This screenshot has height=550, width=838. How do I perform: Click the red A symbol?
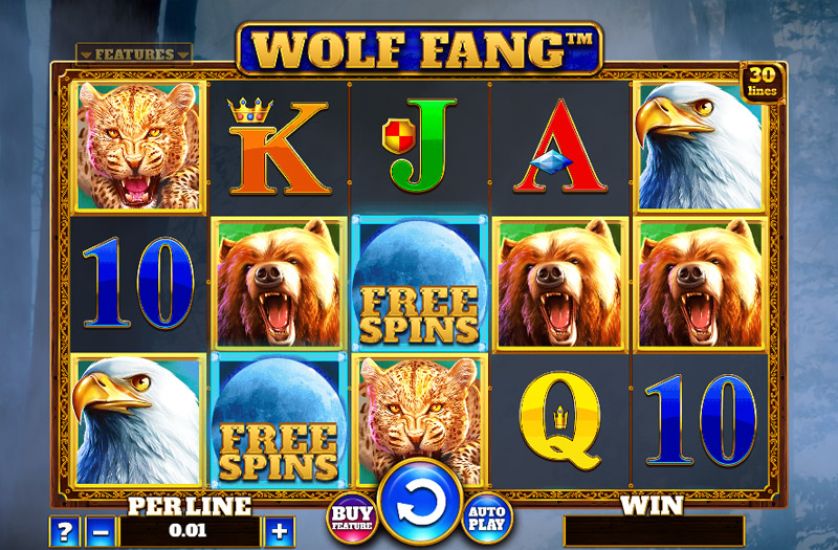click(560, 145)
